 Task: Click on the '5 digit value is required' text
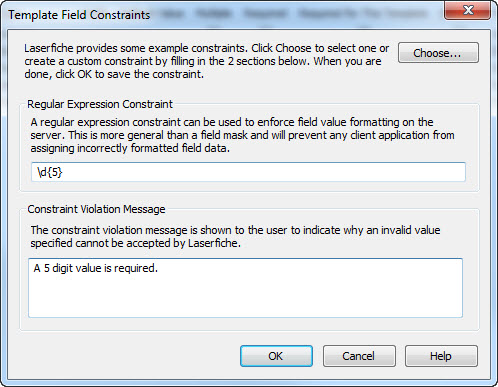click(100, 268)
